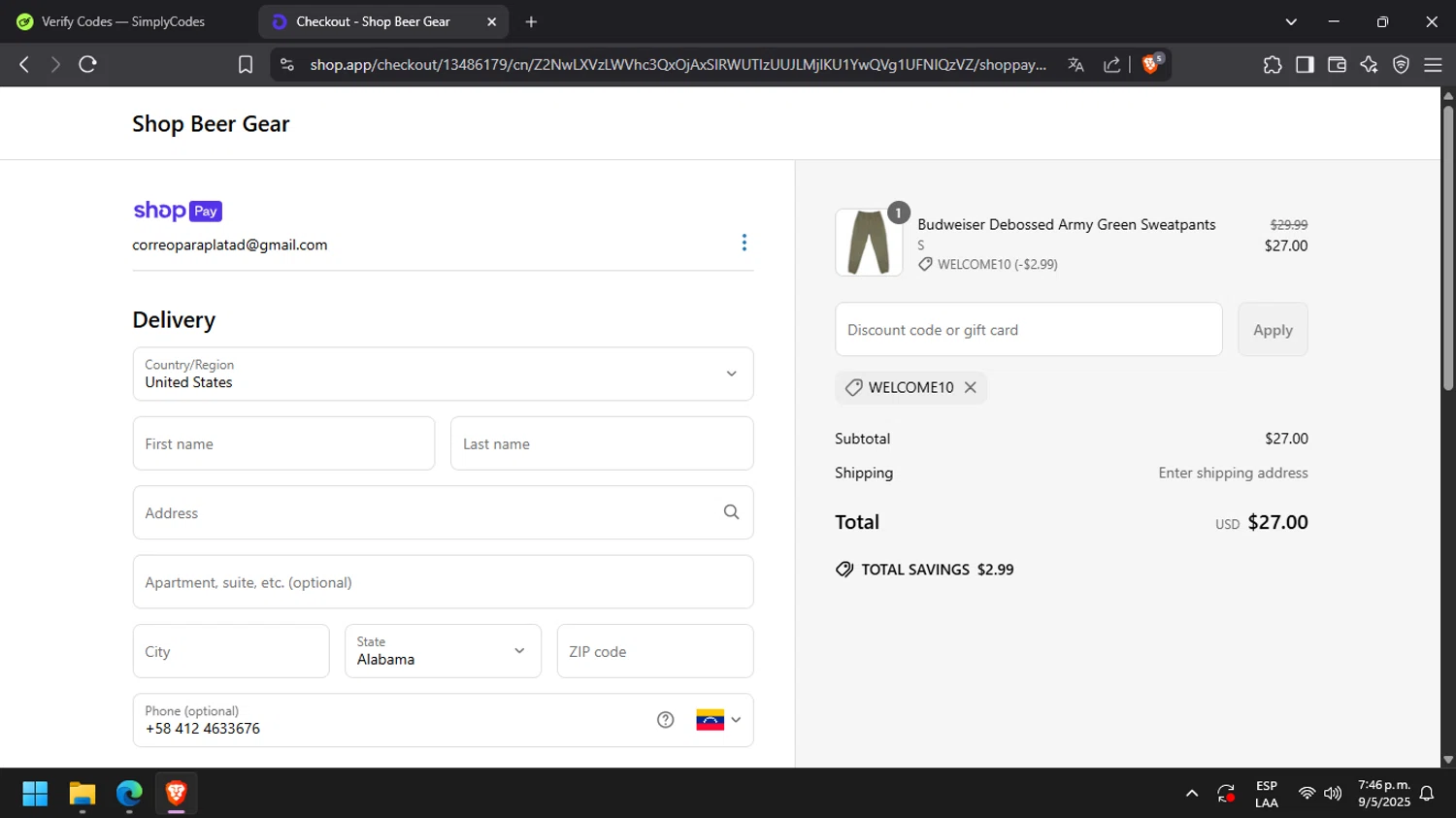
Task: Click the translate page icon
Action: point(1075,64)
